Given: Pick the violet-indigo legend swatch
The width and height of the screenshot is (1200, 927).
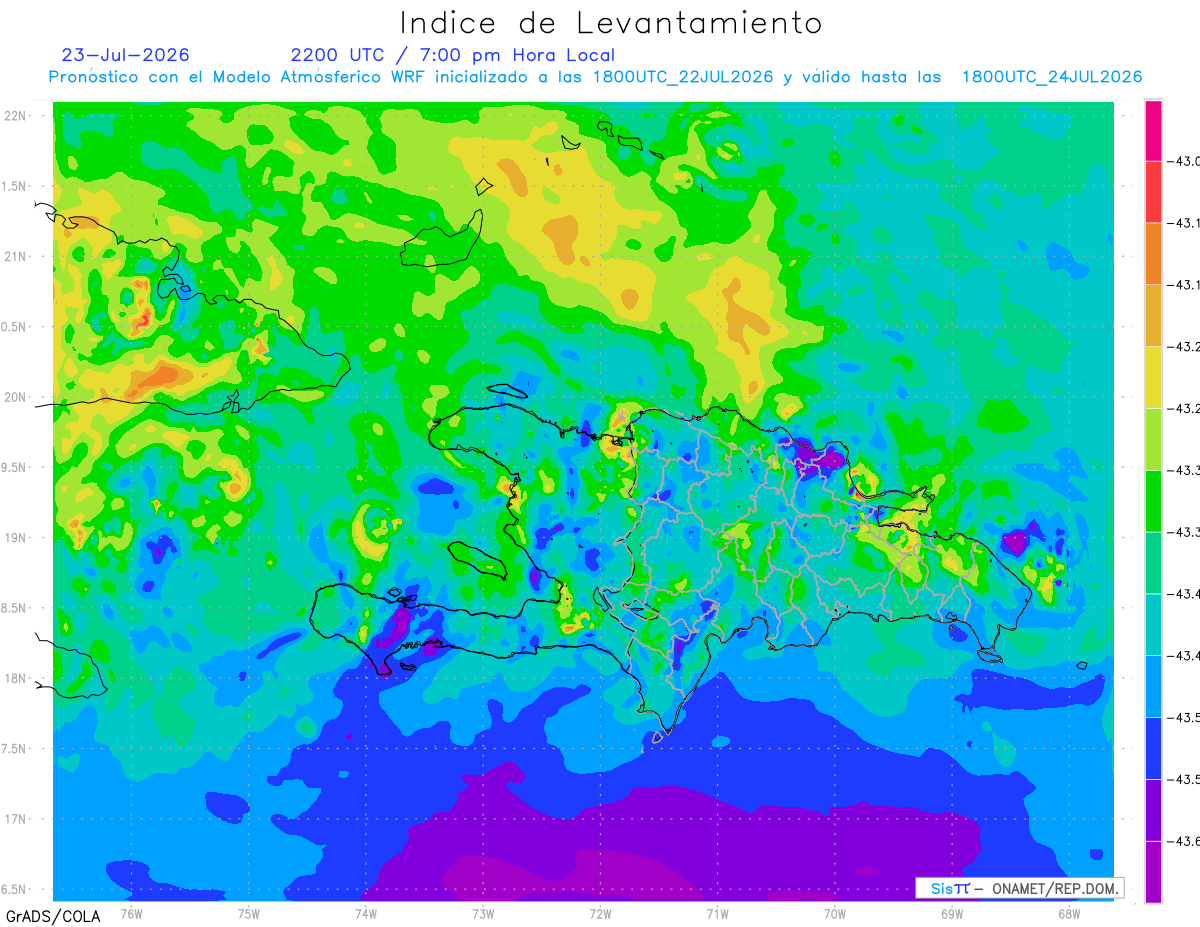Looking at the screenshot, I should [x=1153, y=809].
